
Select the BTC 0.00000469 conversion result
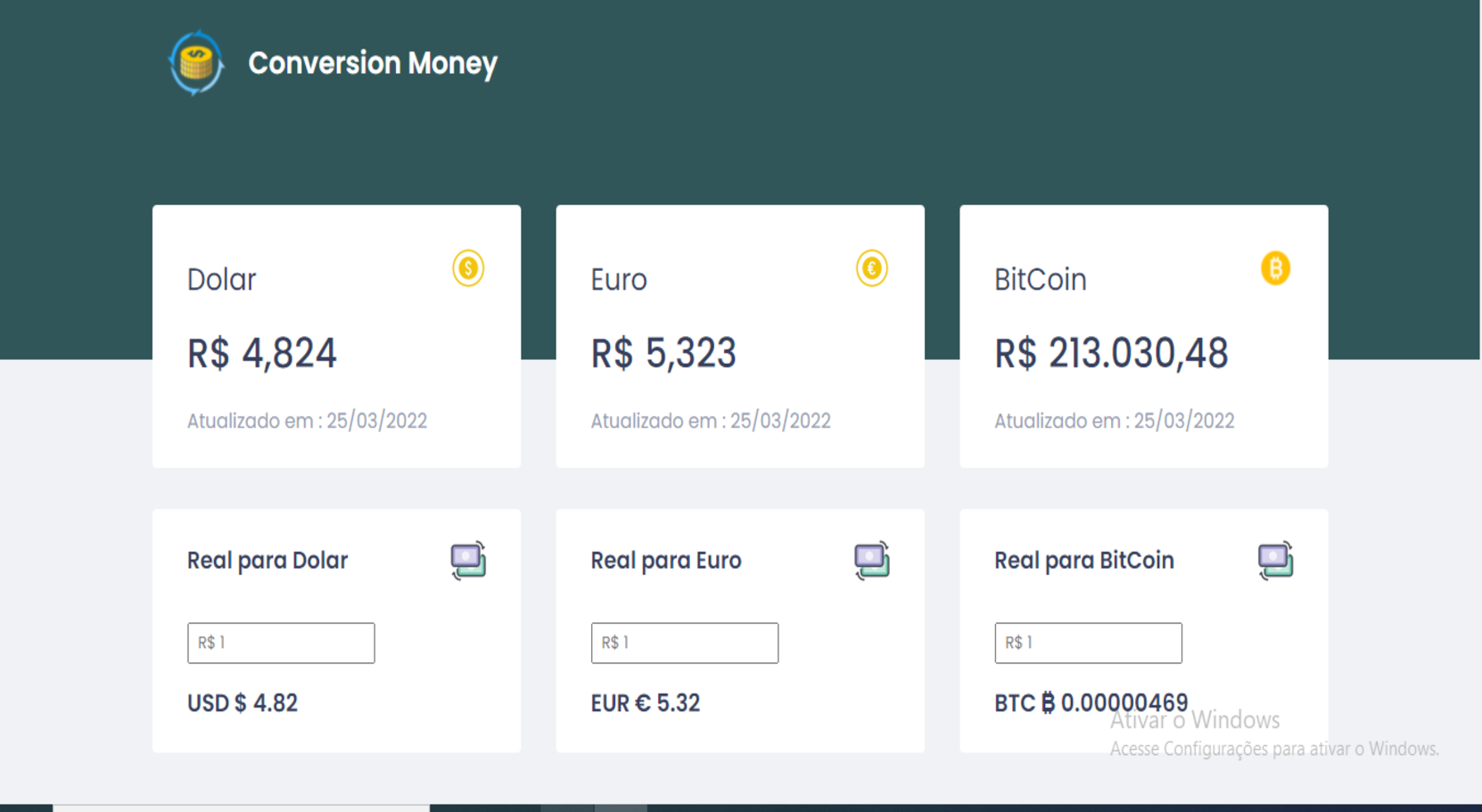(1090, 702)
